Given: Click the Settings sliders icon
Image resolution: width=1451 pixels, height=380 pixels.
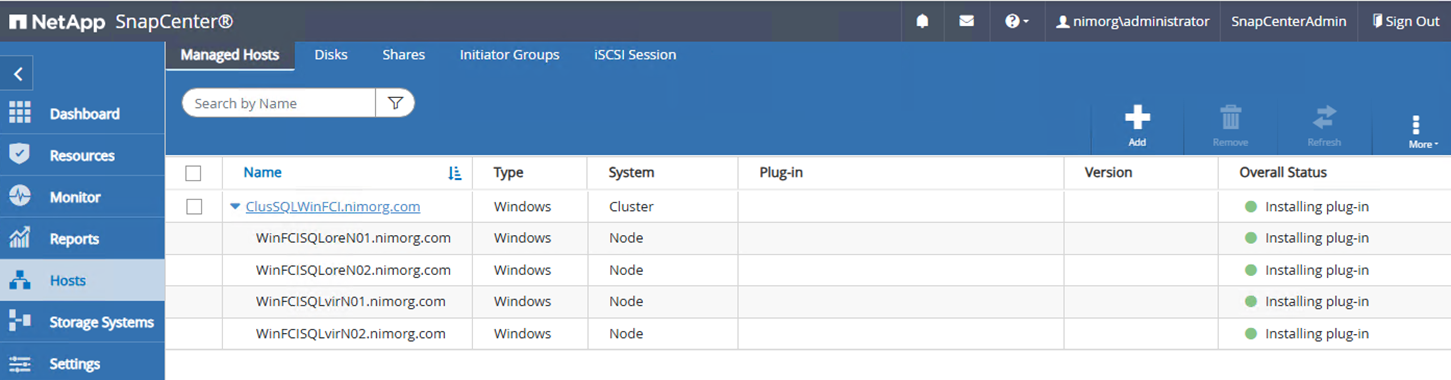Looking at the screenshot, I should point(20,363).
